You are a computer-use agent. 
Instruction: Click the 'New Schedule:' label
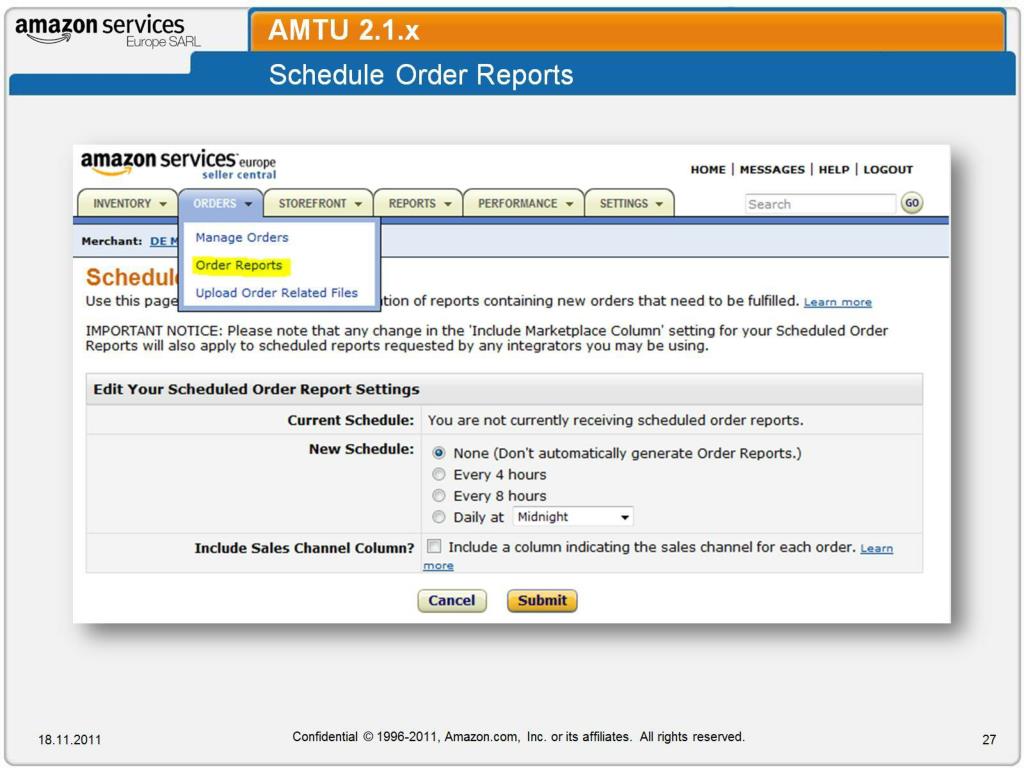click(x=361, y=449)
